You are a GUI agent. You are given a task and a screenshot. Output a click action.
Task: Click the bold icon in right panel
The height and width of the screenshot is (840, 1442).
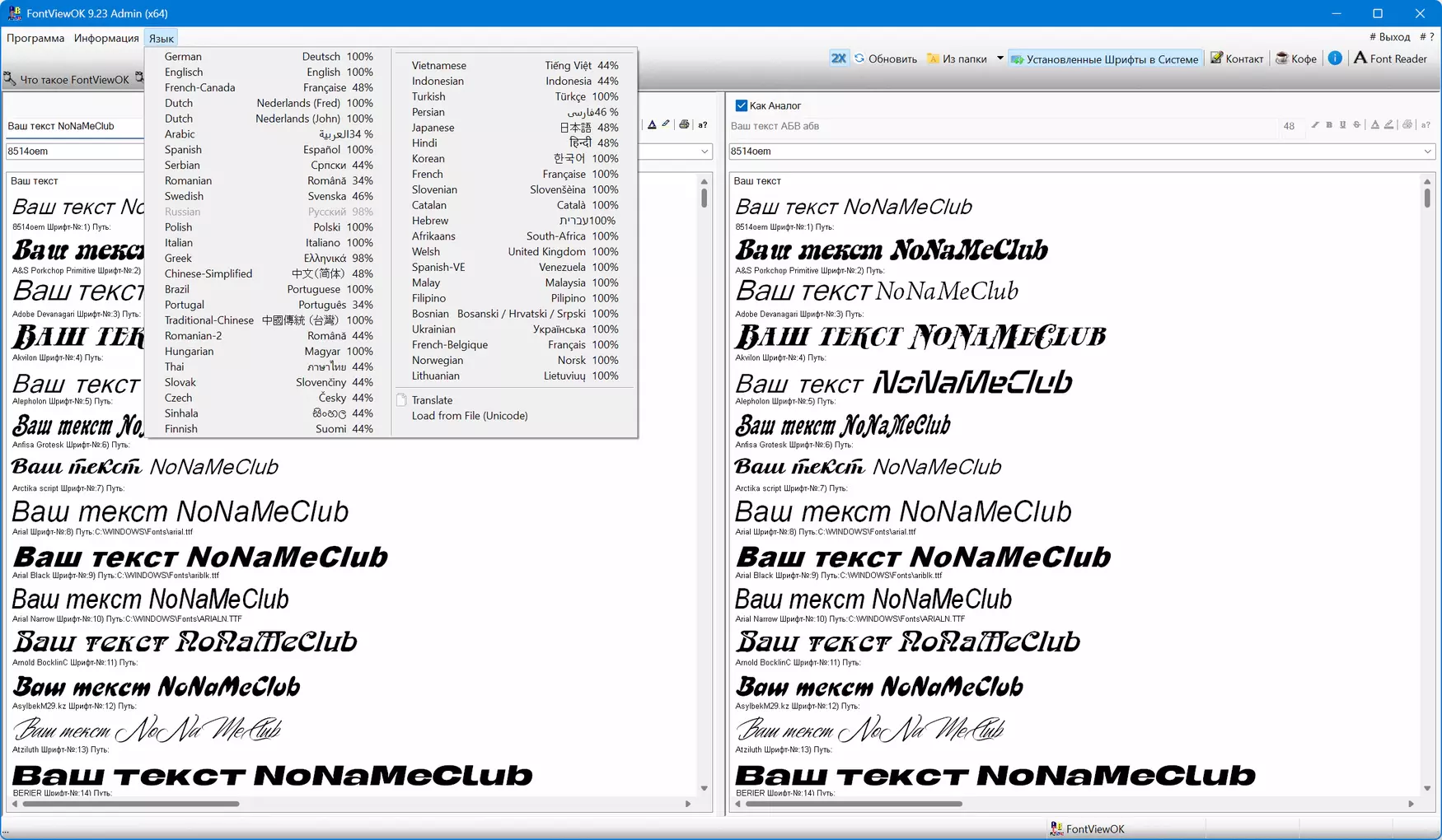tap(1329, 125)
